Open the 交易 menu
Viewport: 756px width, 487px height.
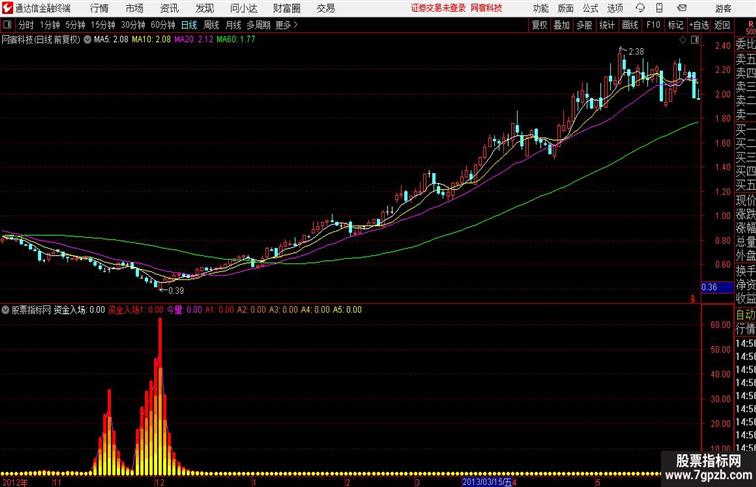point(326,8)
